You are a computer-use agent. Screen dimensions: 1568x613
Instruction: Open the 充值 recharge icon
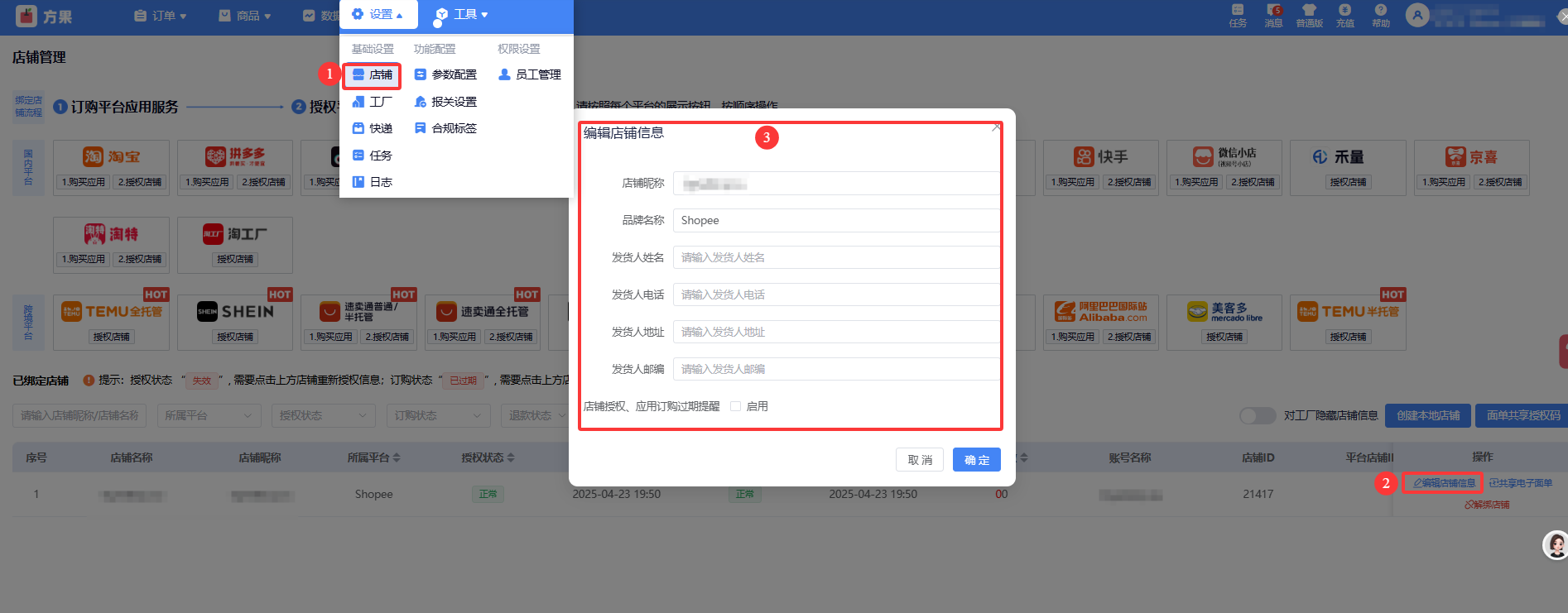click(x=1345, y=16)
